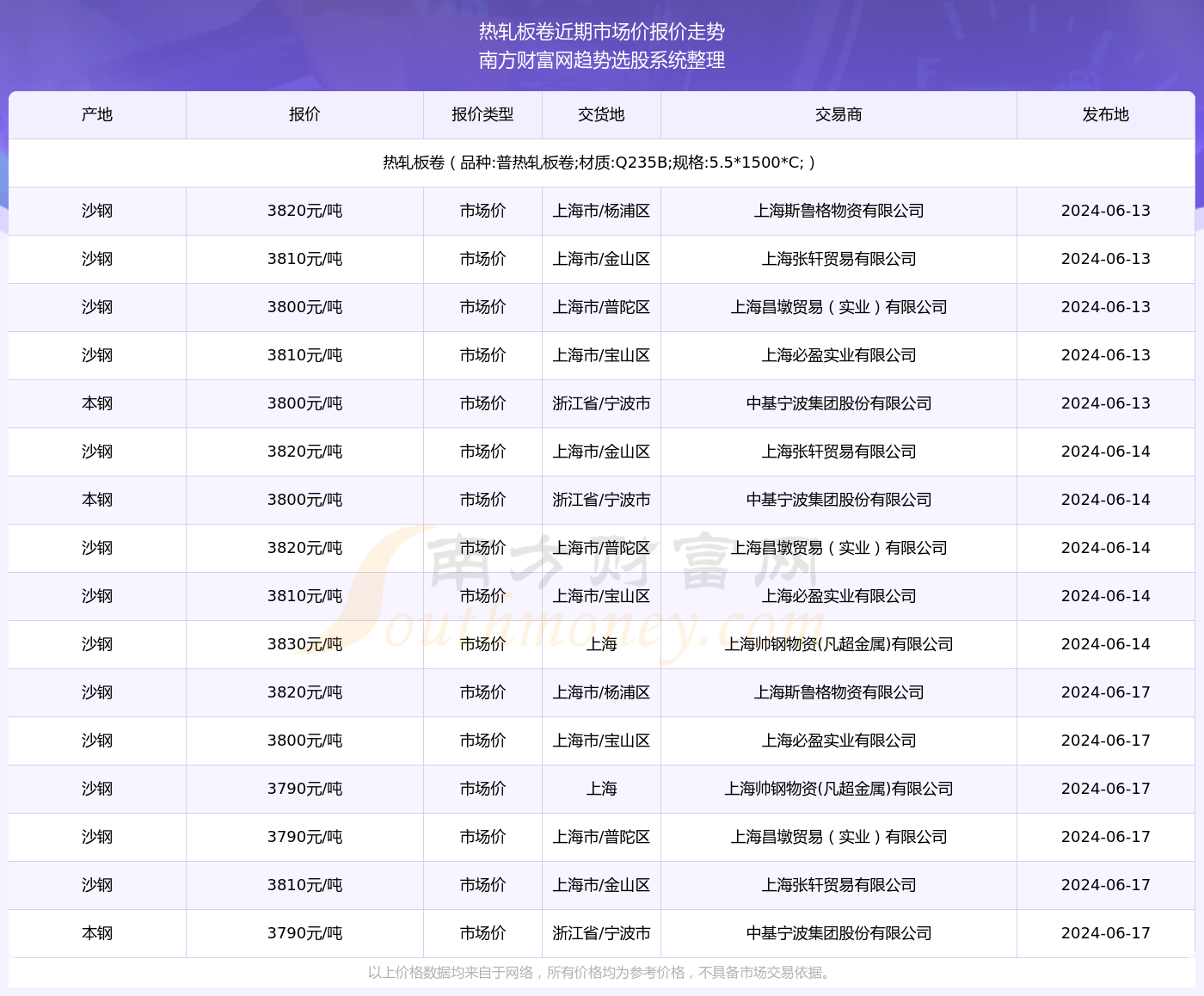This screenshot has width=1204, height=996.
Task: Click the 3800元/吨 price for 上海昌墩 on 2024-06-13
Action: (304, 307)
